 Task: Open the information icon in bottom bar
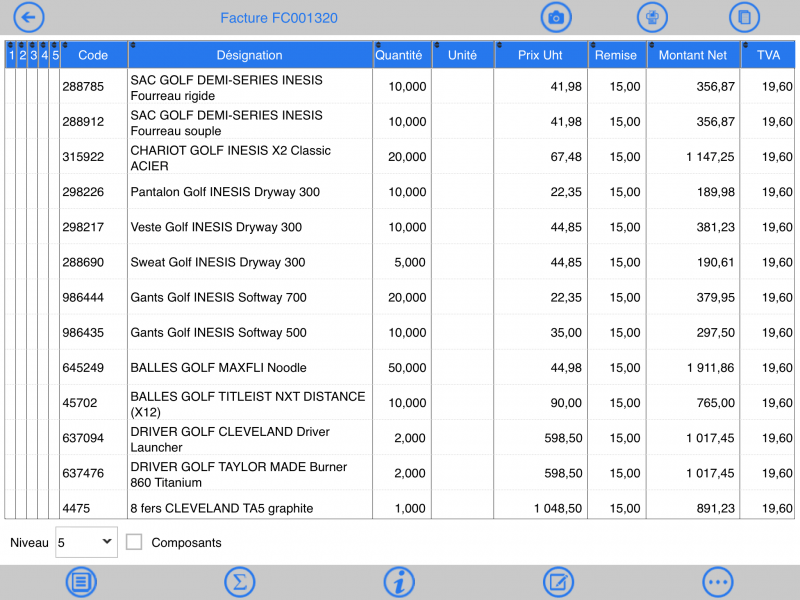click(399, 582)
